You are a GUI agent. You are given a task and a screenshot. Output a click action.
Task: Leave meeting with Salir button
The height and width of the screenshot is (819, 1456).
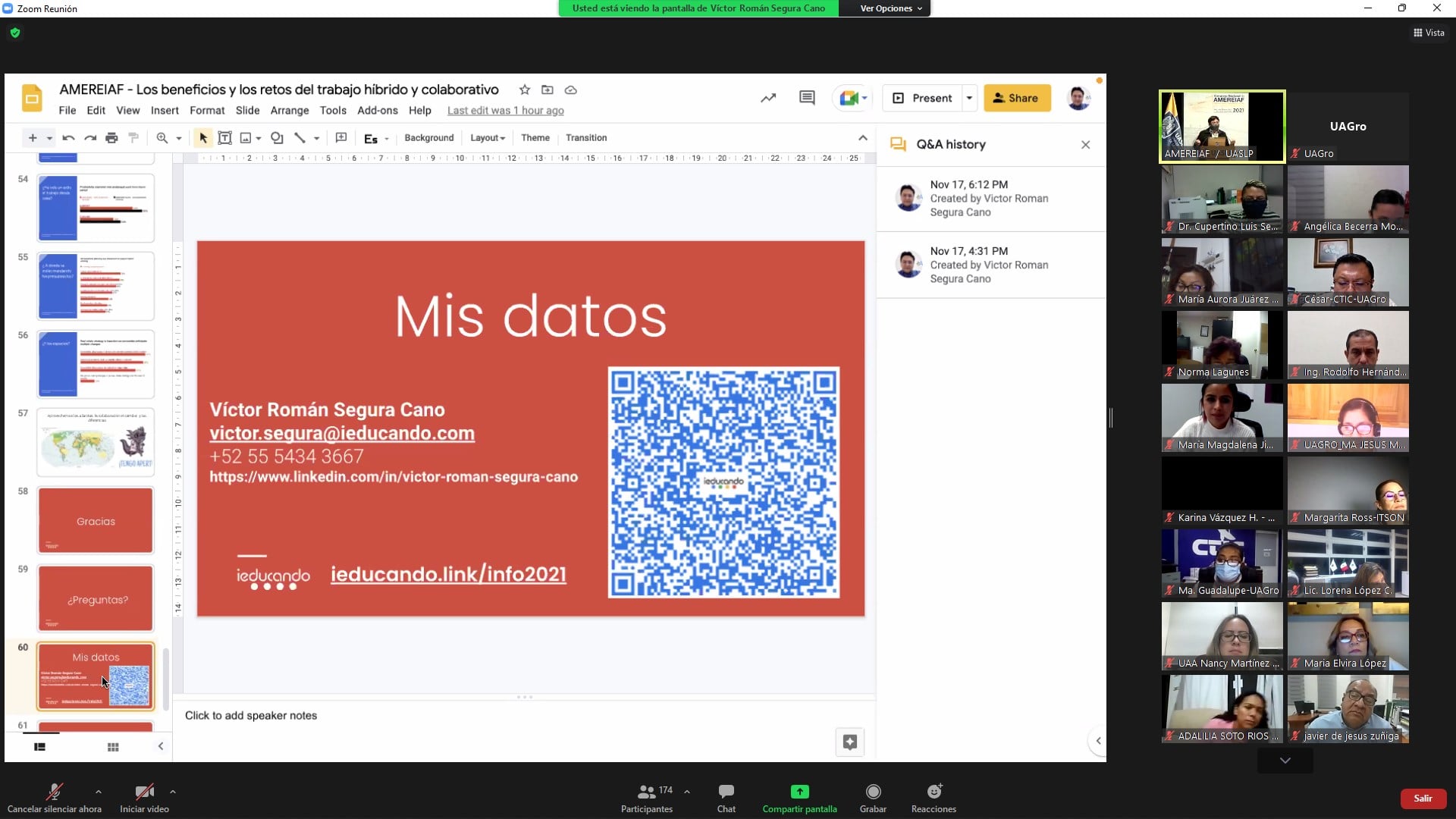point(1423,799)
